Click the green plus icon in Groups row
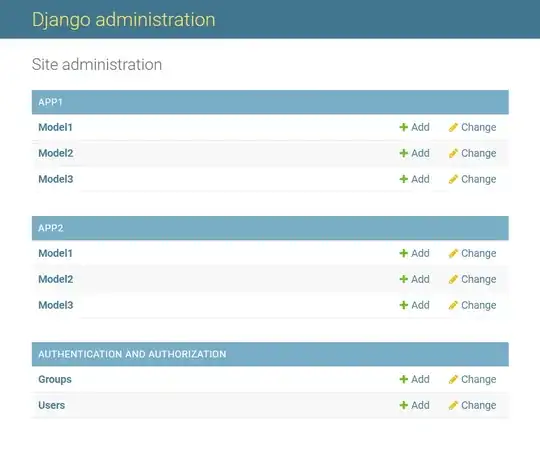 point(404,379)
